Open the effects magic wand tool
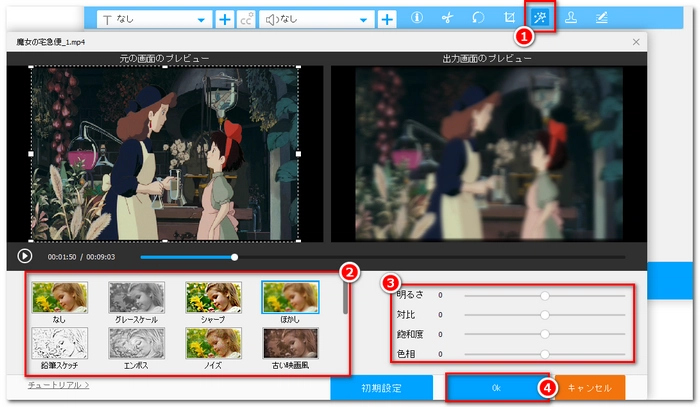Image resolution: width=700 pixels, height=407 pixels. point(541,18)
